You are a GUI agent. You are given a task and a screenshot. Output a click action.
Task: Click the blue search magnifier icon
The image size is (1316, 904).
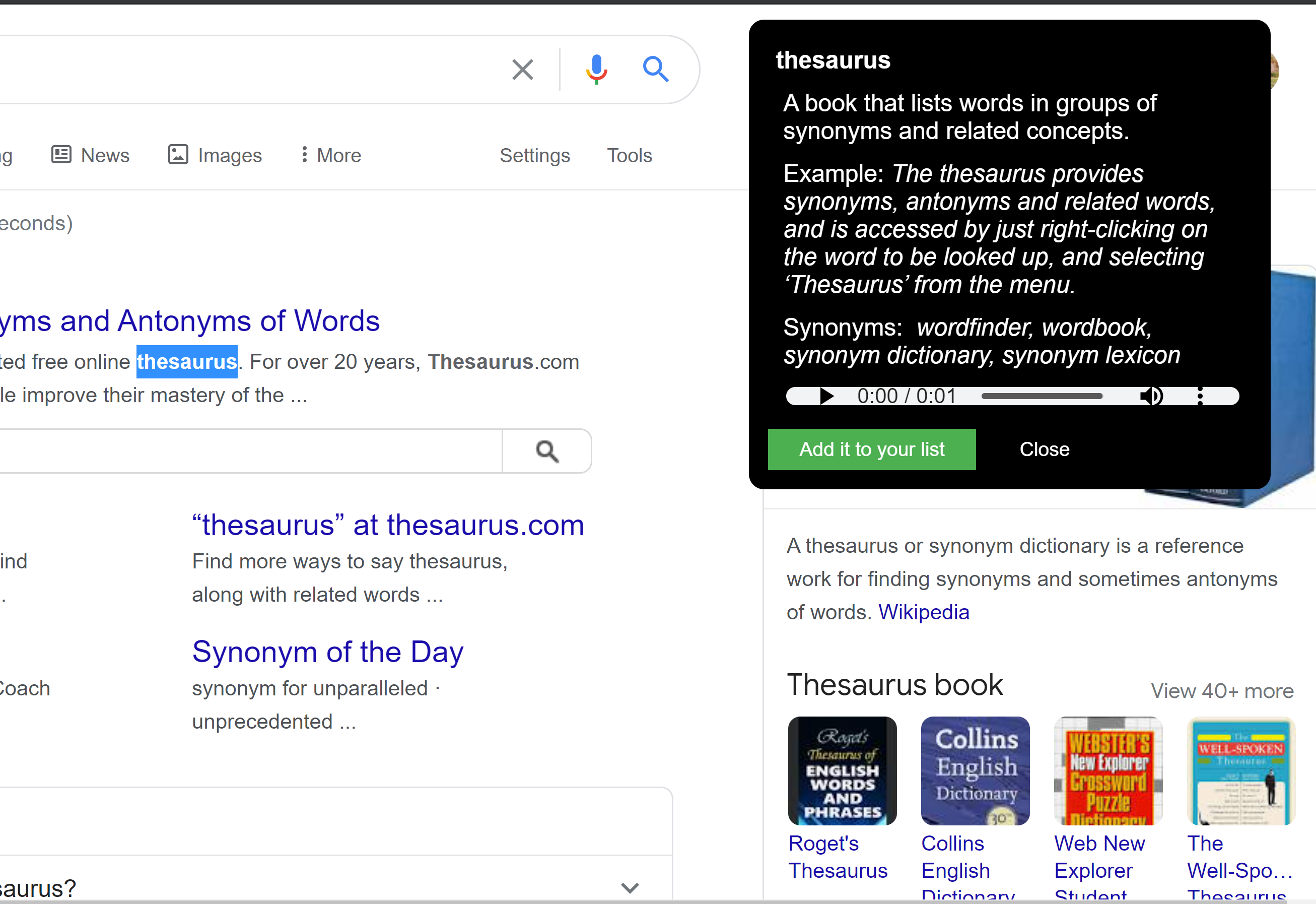[655, 70]
